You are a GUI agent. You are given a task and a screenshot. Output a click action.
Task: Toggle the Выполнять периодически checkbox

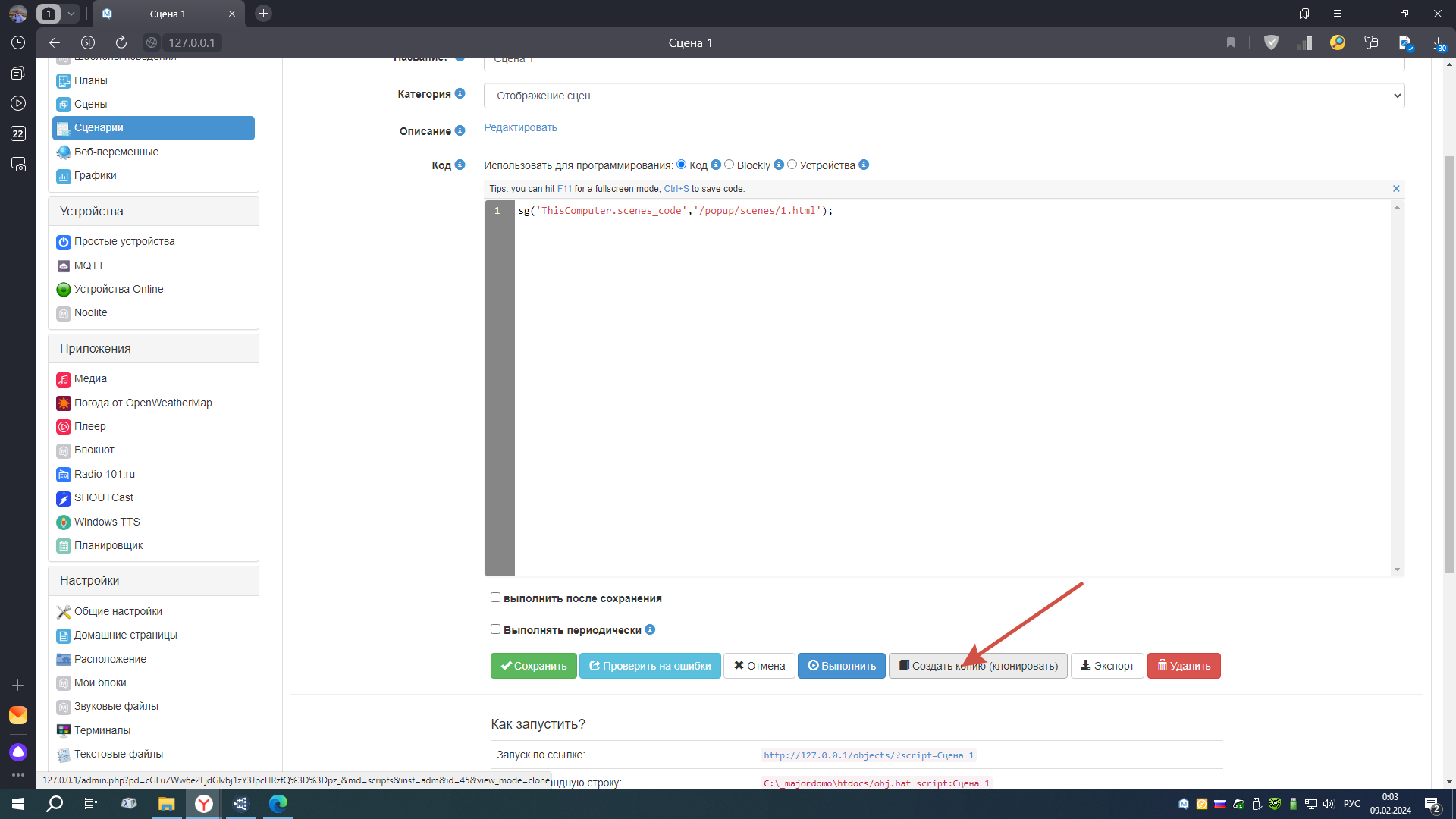pyautogui.click(x=495, y=629)
